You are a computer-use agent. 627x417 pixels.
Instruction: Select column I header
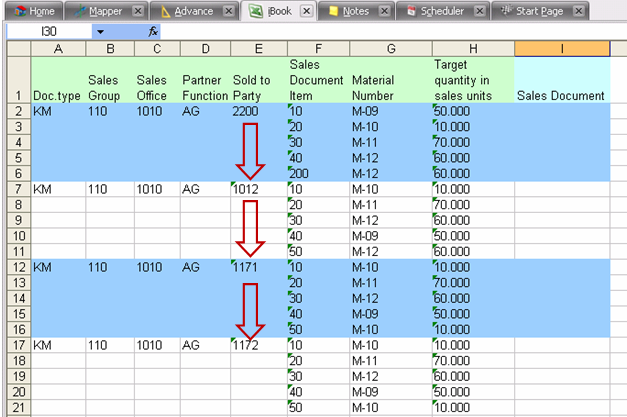561,49
